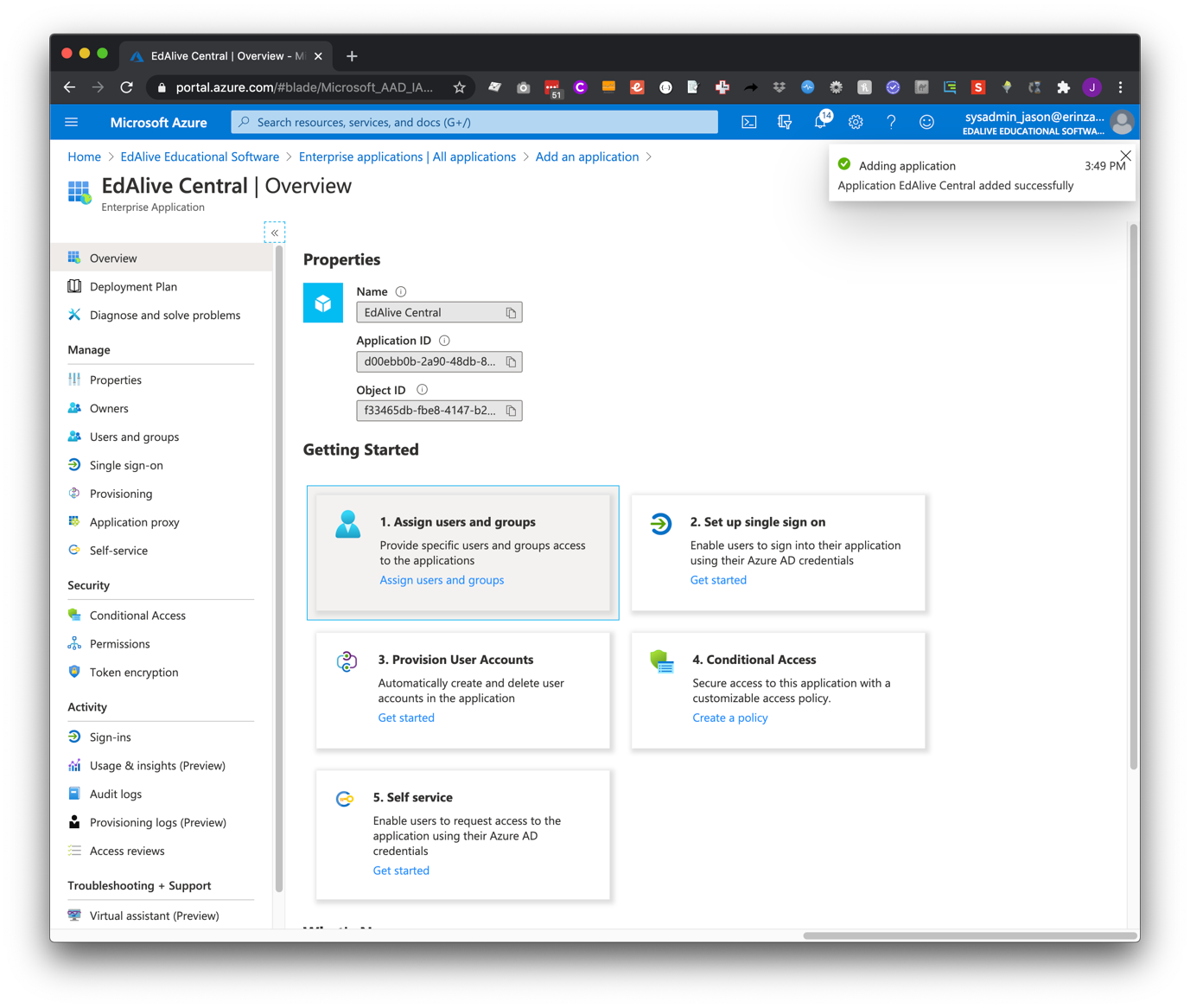Open the Directory and subscription filter icon
Screen dimensions: 1190x1008
785,122
